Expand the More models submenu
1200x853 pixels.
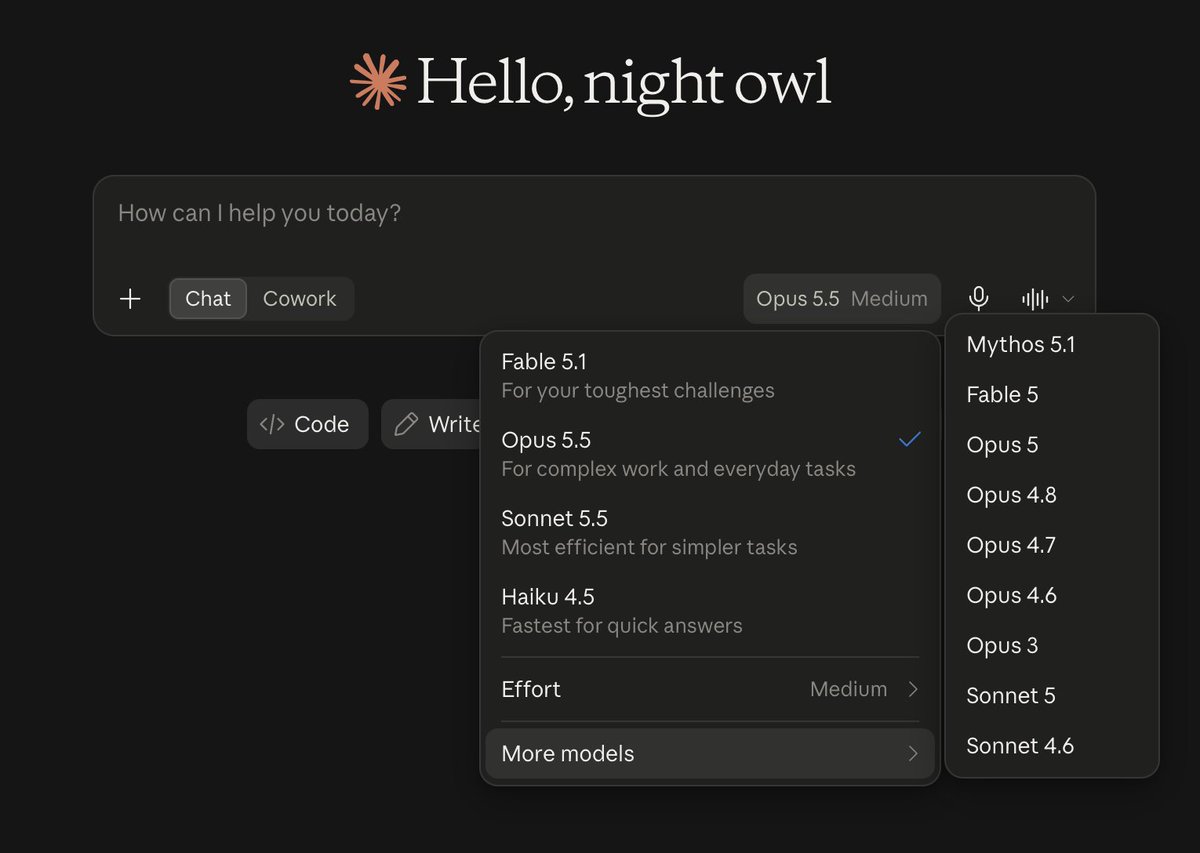710,753
